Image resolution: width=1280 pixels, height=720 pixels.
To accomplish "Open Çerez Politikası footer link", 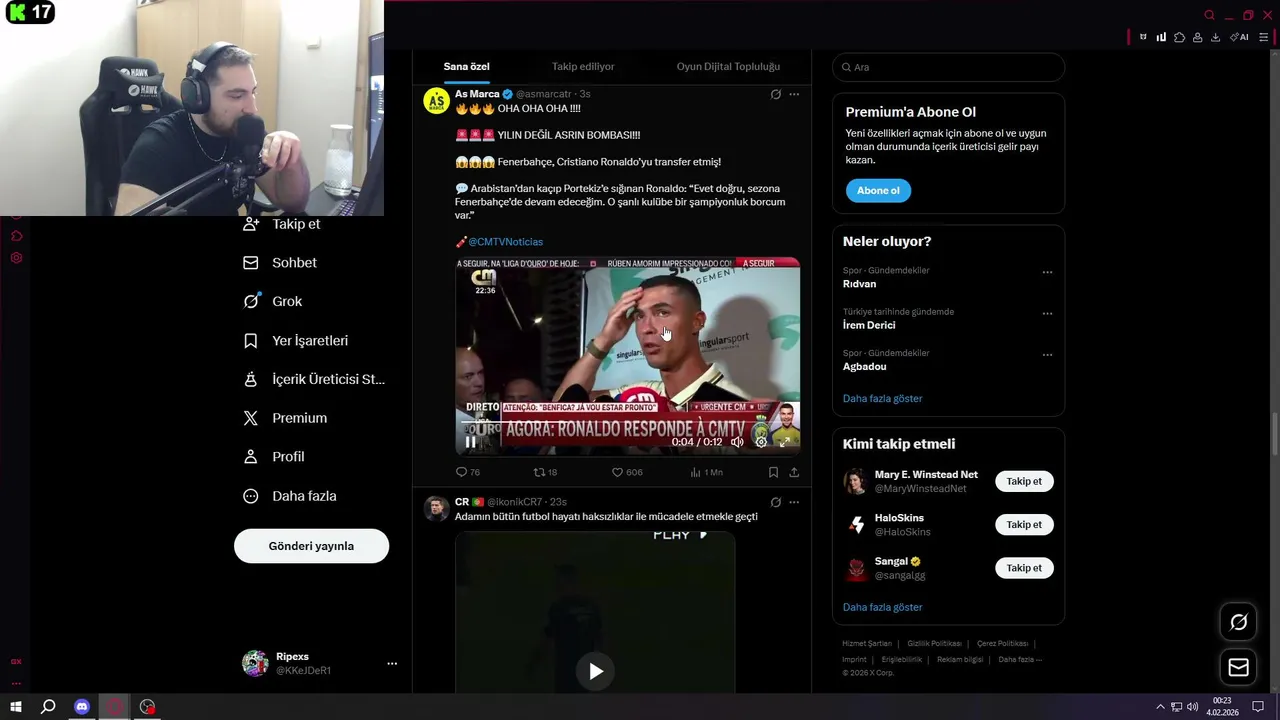I will [1003, 644].
